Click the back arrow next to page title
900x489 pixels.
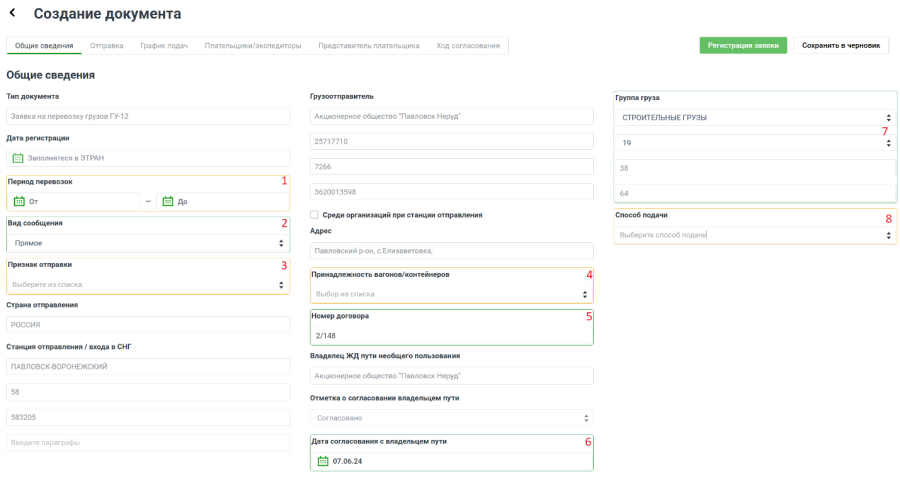pyautogui.click(x=12, y=13)
